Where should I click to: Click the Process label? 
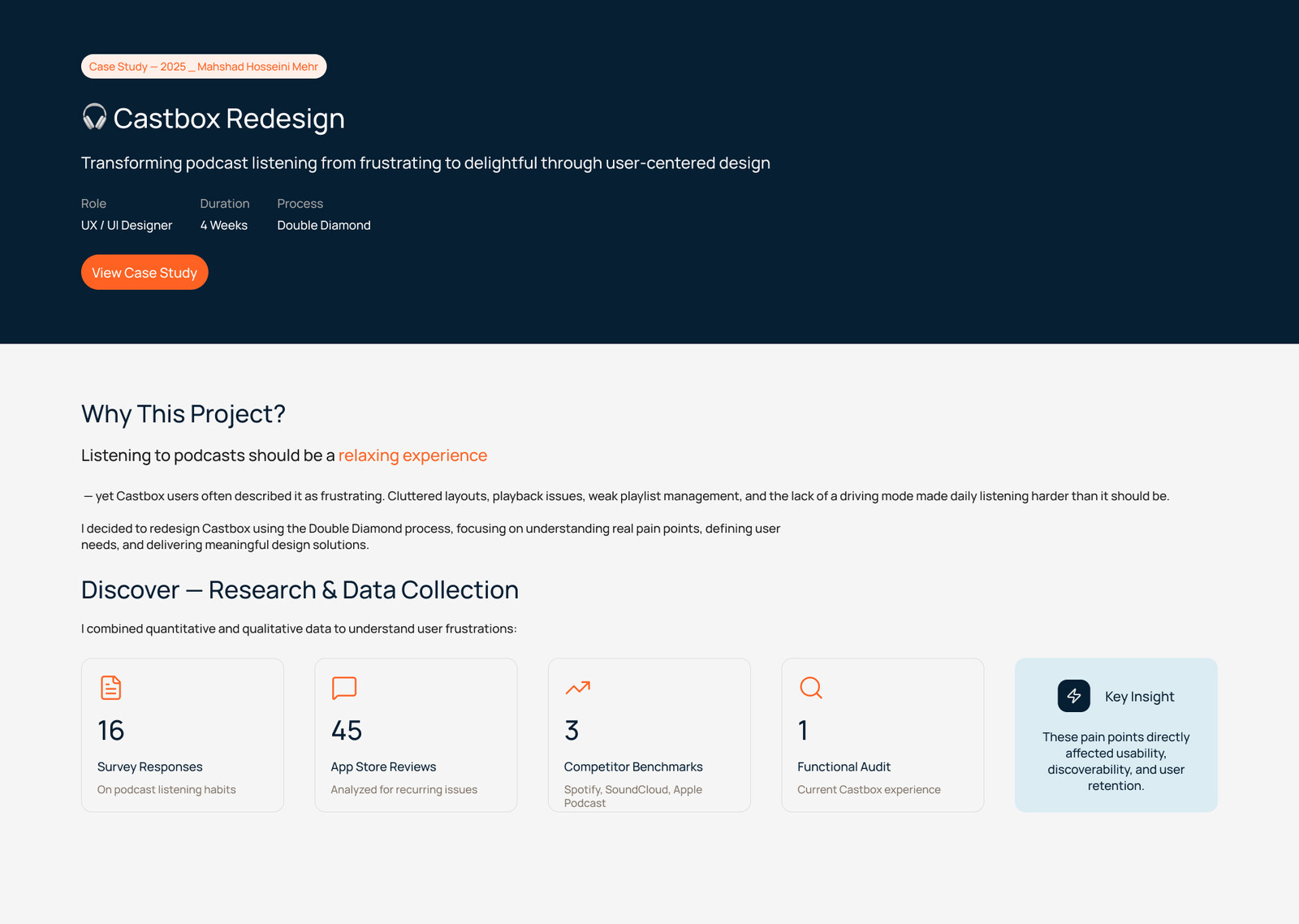coord(300,203)
